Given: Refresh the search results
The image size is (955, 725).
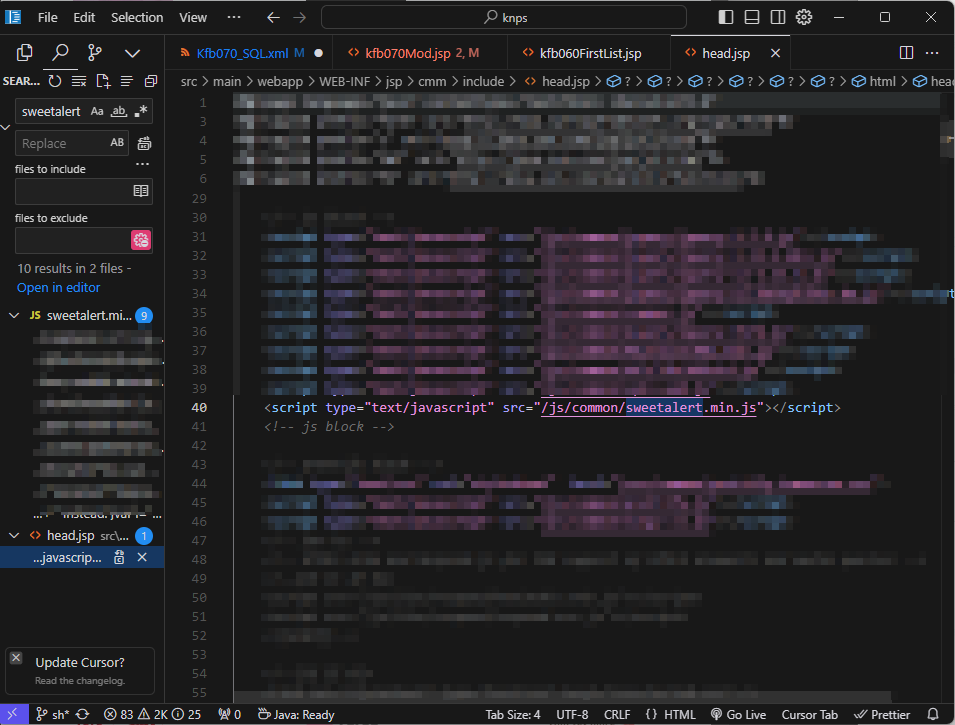Looking at the screenshot, I should click(55, 81).
